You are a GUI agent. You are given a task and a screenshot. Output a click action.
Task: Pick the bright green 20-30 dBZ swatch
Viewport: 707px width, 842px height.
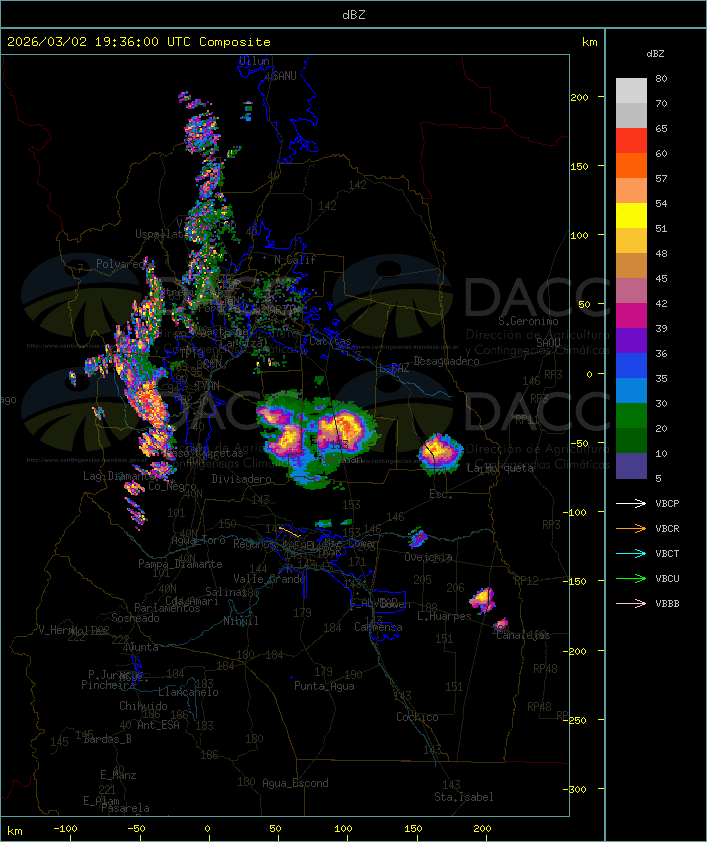pos(631,416)
